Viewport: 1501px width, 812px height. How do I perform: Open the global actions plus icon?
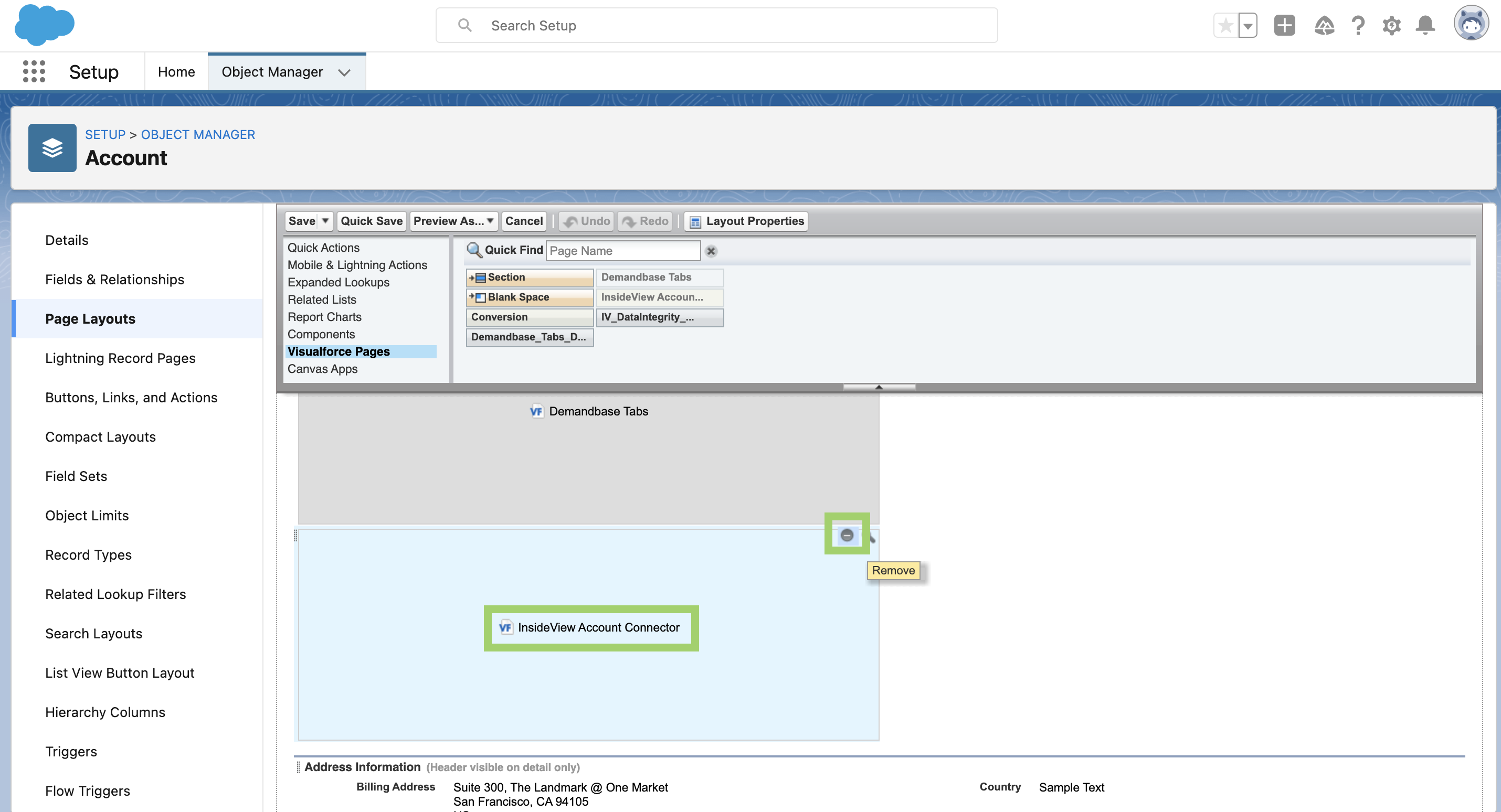tap(1284, 26)
